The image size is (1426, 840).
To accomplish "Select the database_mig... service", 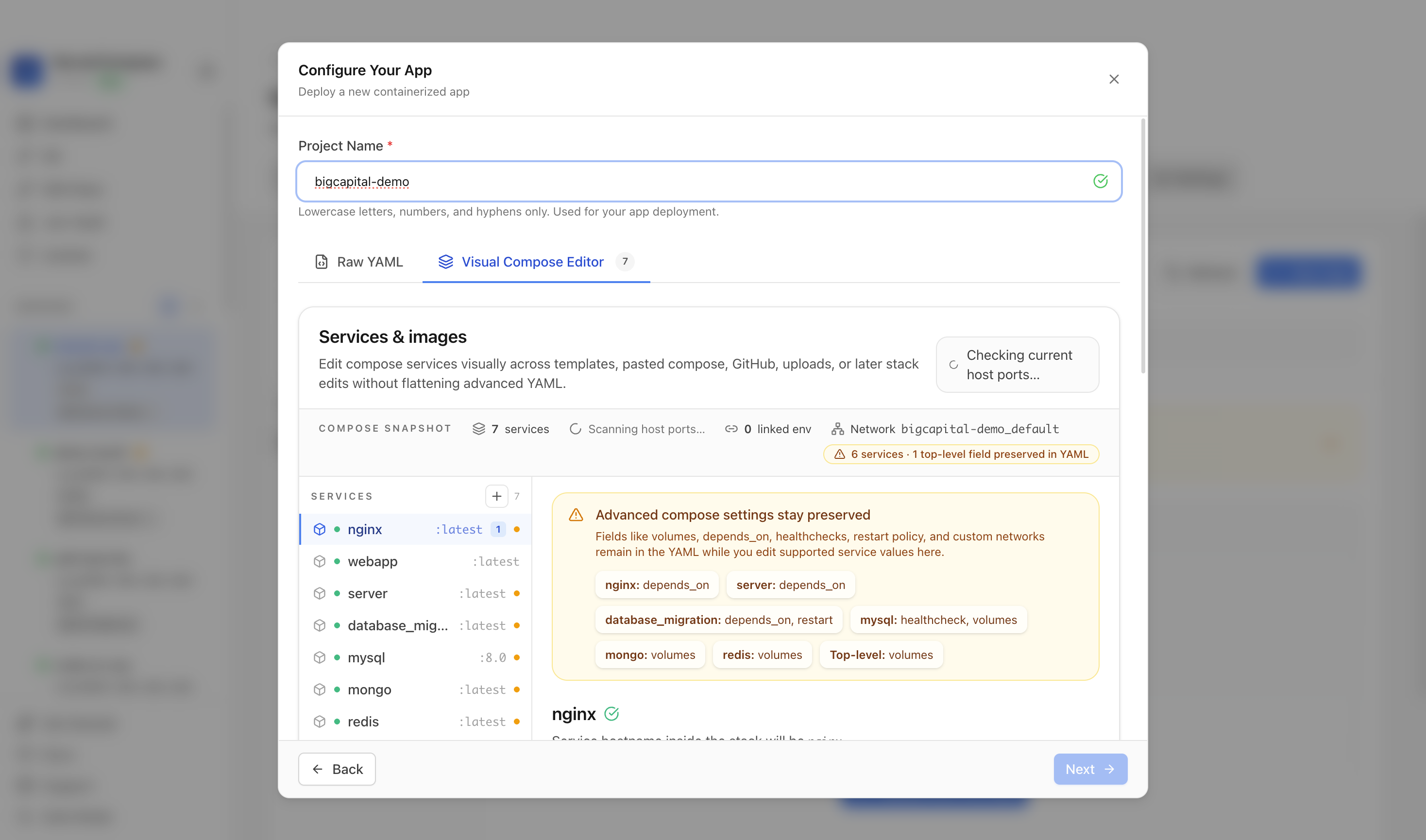I will click(x=415, y=625).
